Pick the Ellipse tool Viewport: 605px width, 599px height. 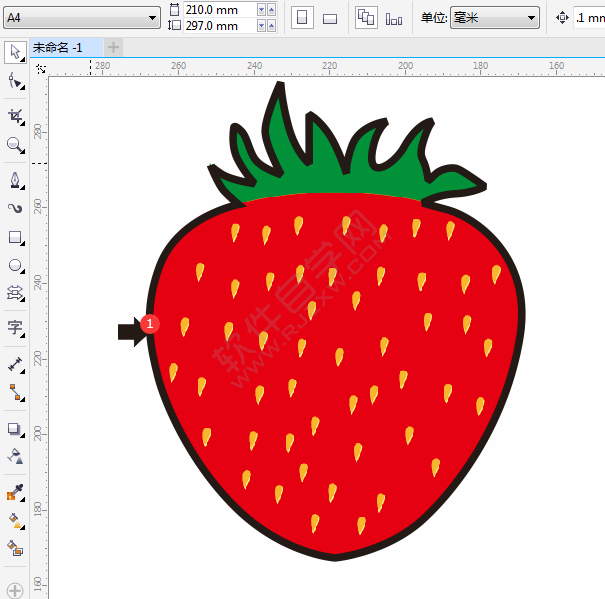point(15,266)
